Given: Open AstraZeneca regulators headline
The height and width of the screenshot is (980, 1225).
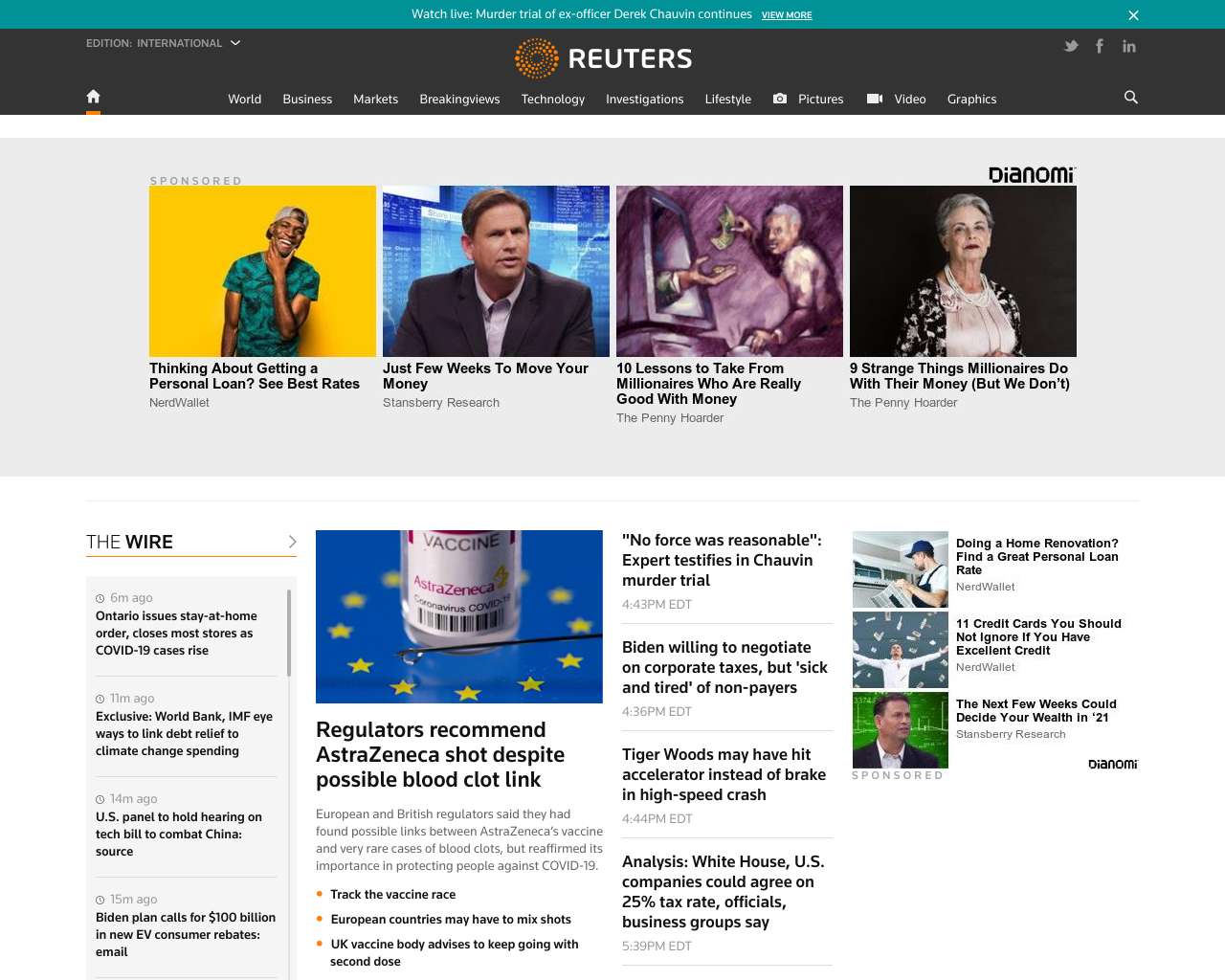Looking at the screenshot, I should [440, 754].
